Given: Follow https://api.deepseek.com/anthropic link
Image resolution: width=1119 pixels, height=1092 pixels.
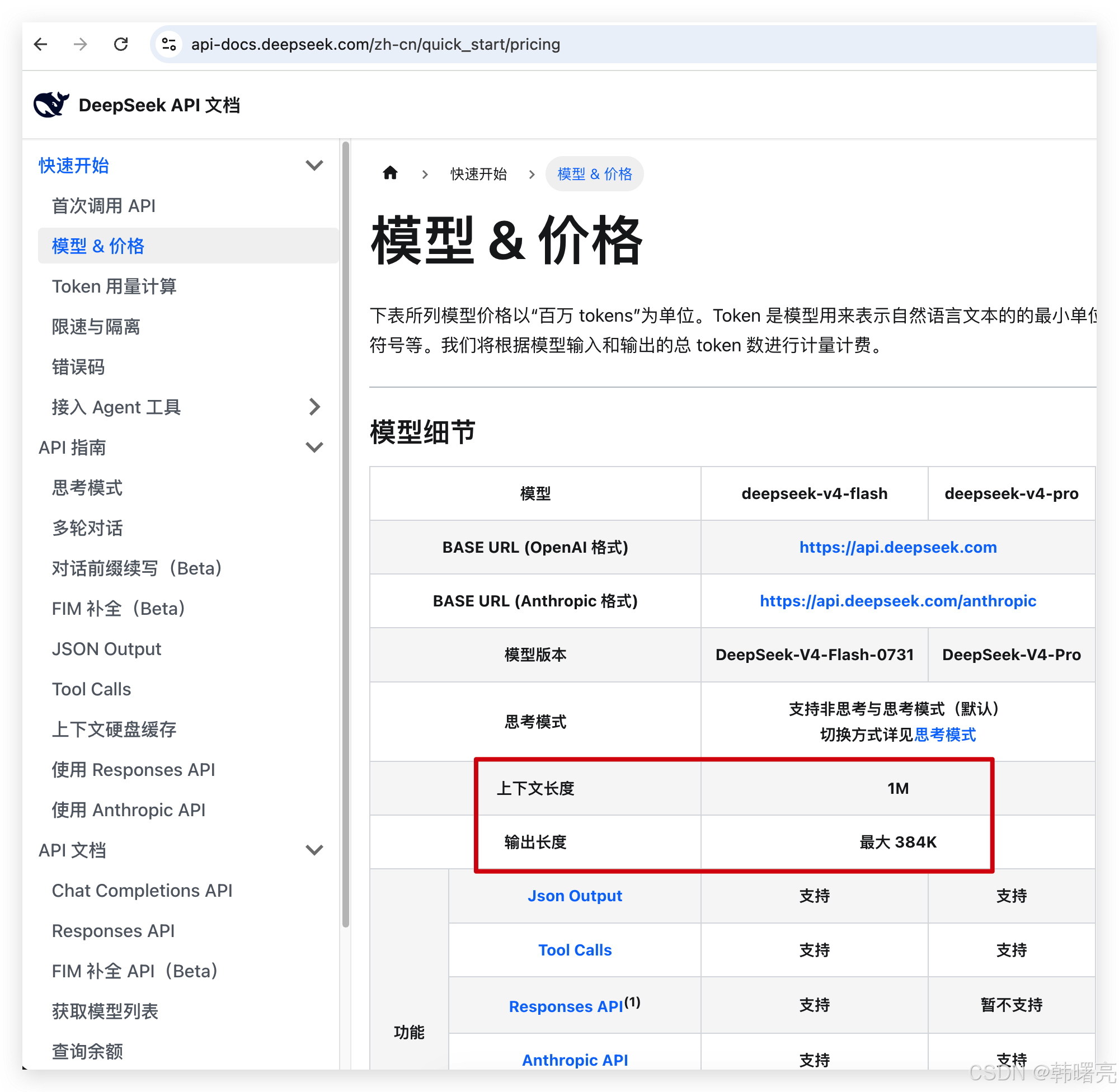Looking at the screenshot, I should coord(897,601).
